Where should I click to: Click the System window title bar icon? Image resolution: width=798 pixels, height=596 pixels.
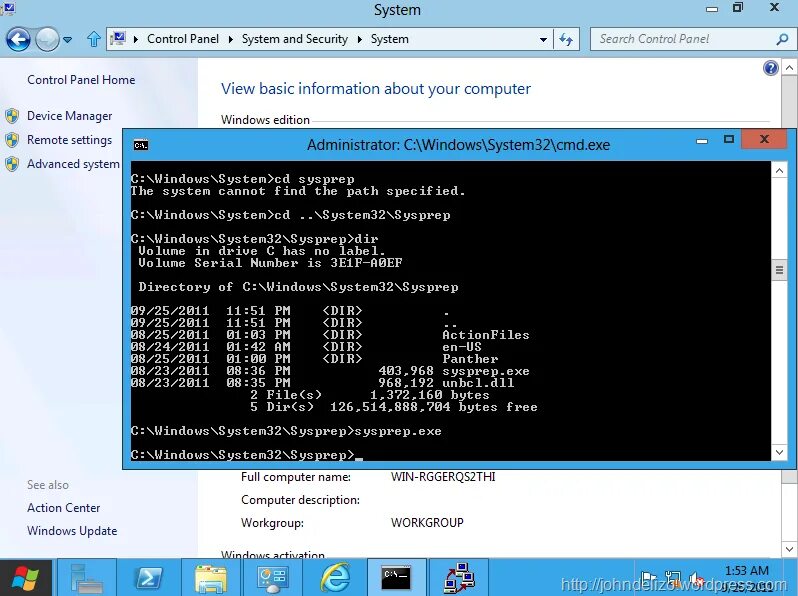point(9,8)
